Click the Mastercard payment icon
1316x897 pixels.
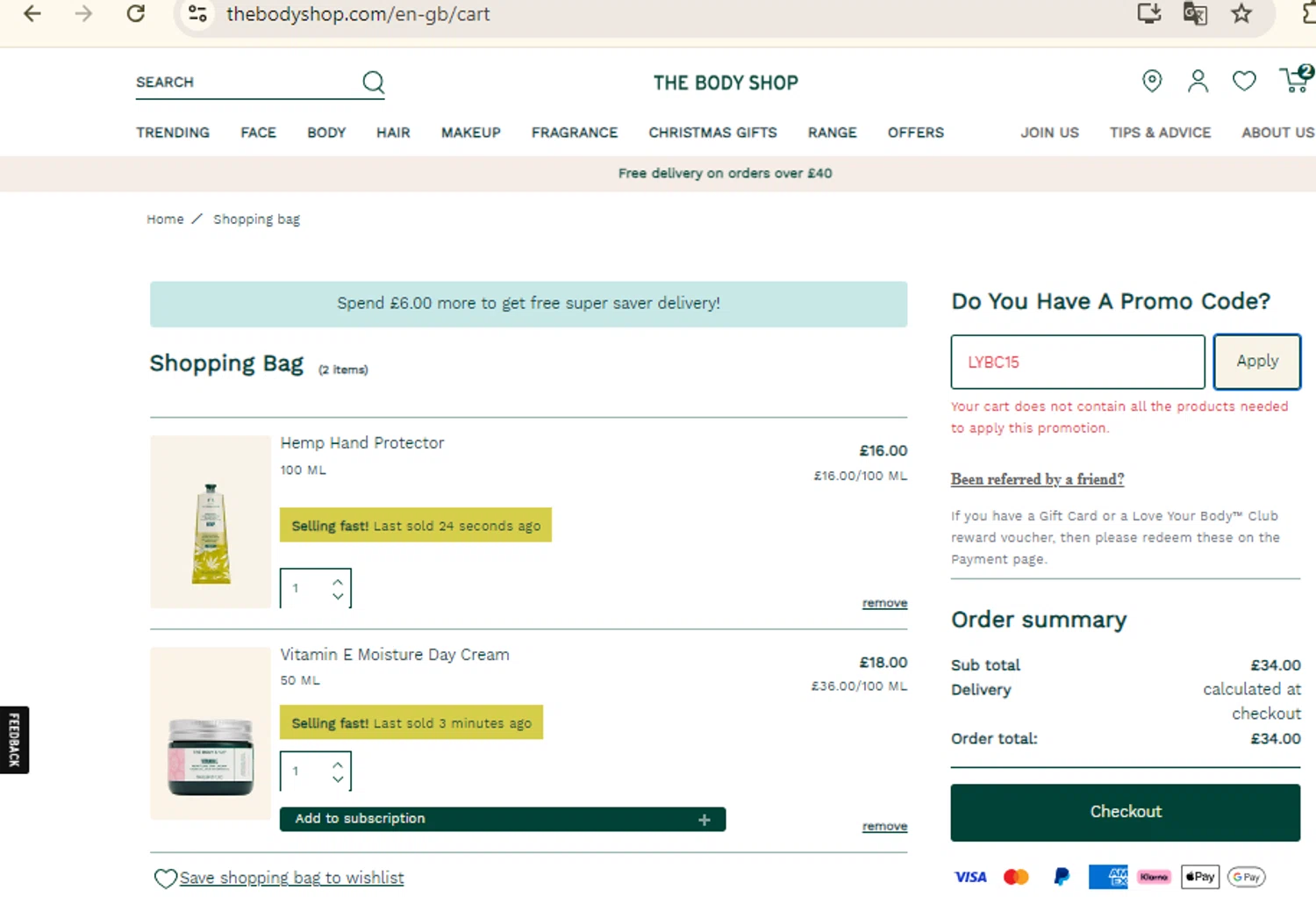click(1016, 877)
